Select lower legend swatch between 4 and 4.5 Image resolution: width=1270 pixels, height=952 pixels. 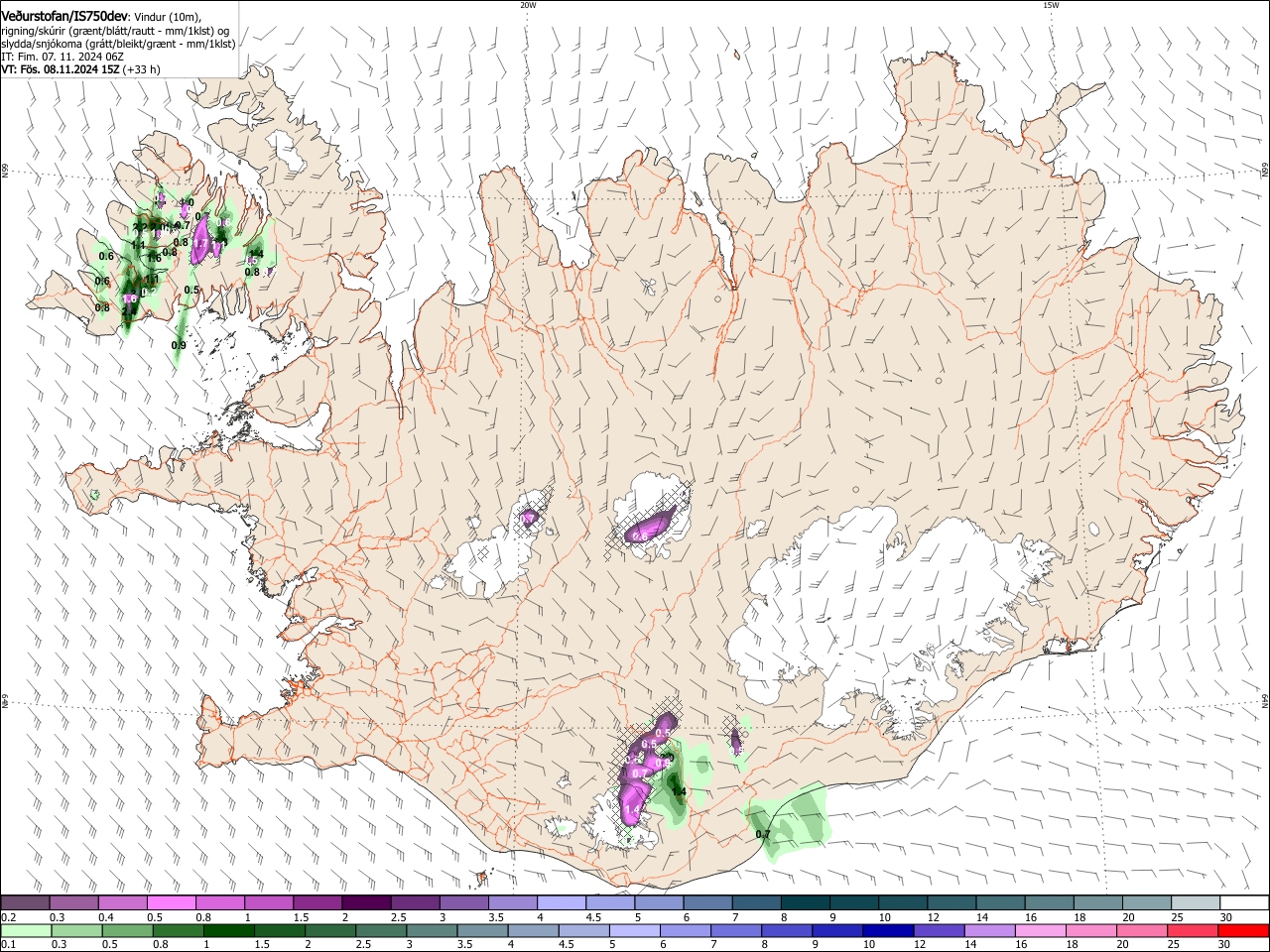point(533,931)
